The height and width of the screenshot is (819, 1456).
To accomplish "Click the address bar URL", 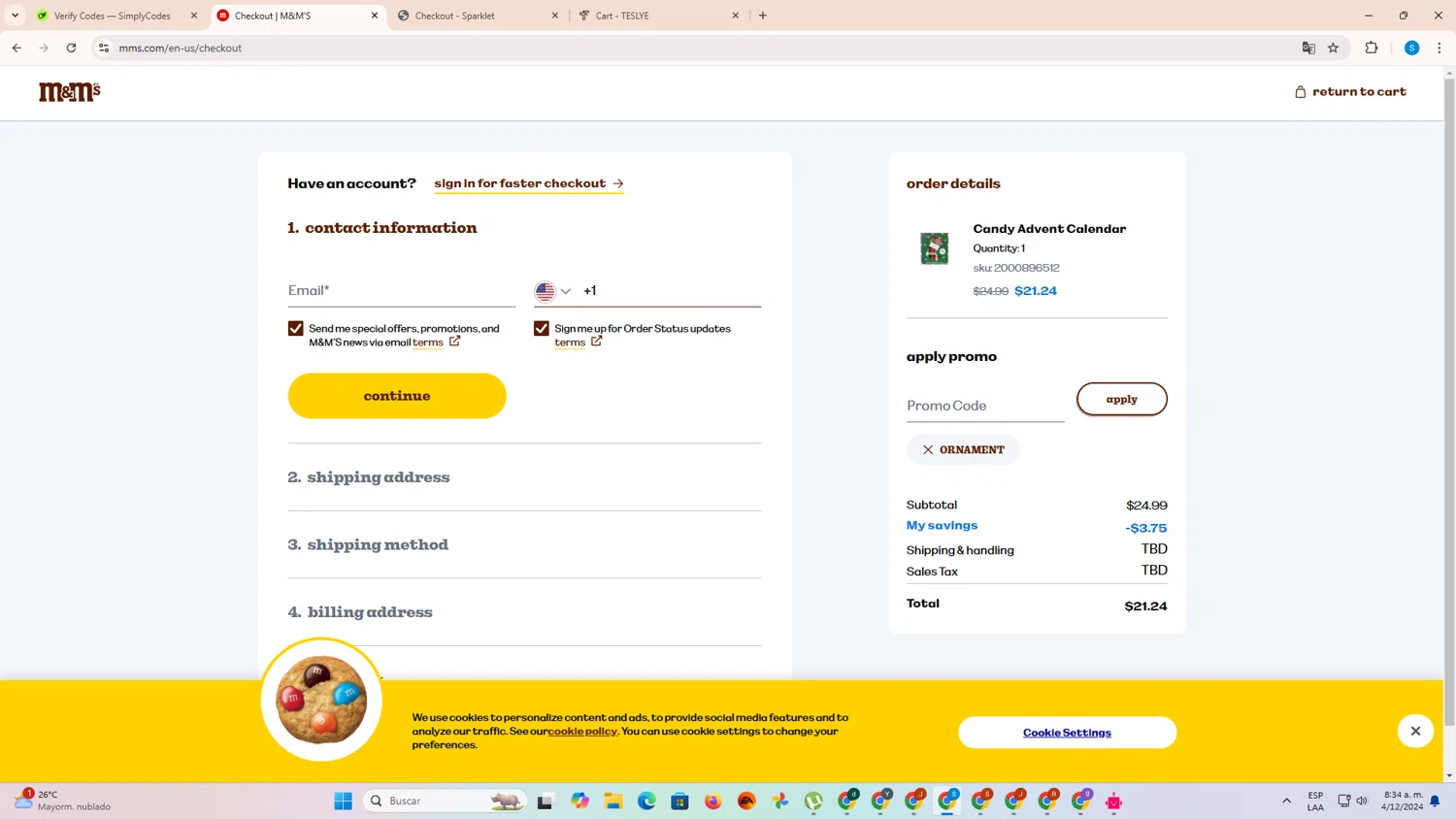I will pos(181,48).
